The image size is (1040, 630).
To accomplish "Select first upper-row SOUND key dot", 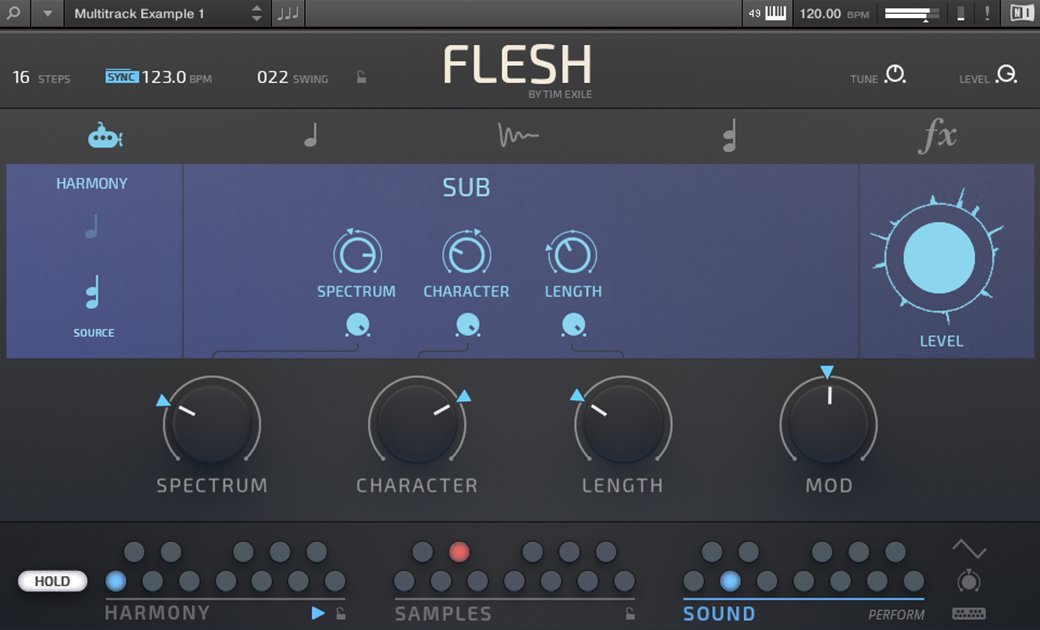I will [712, 552].
